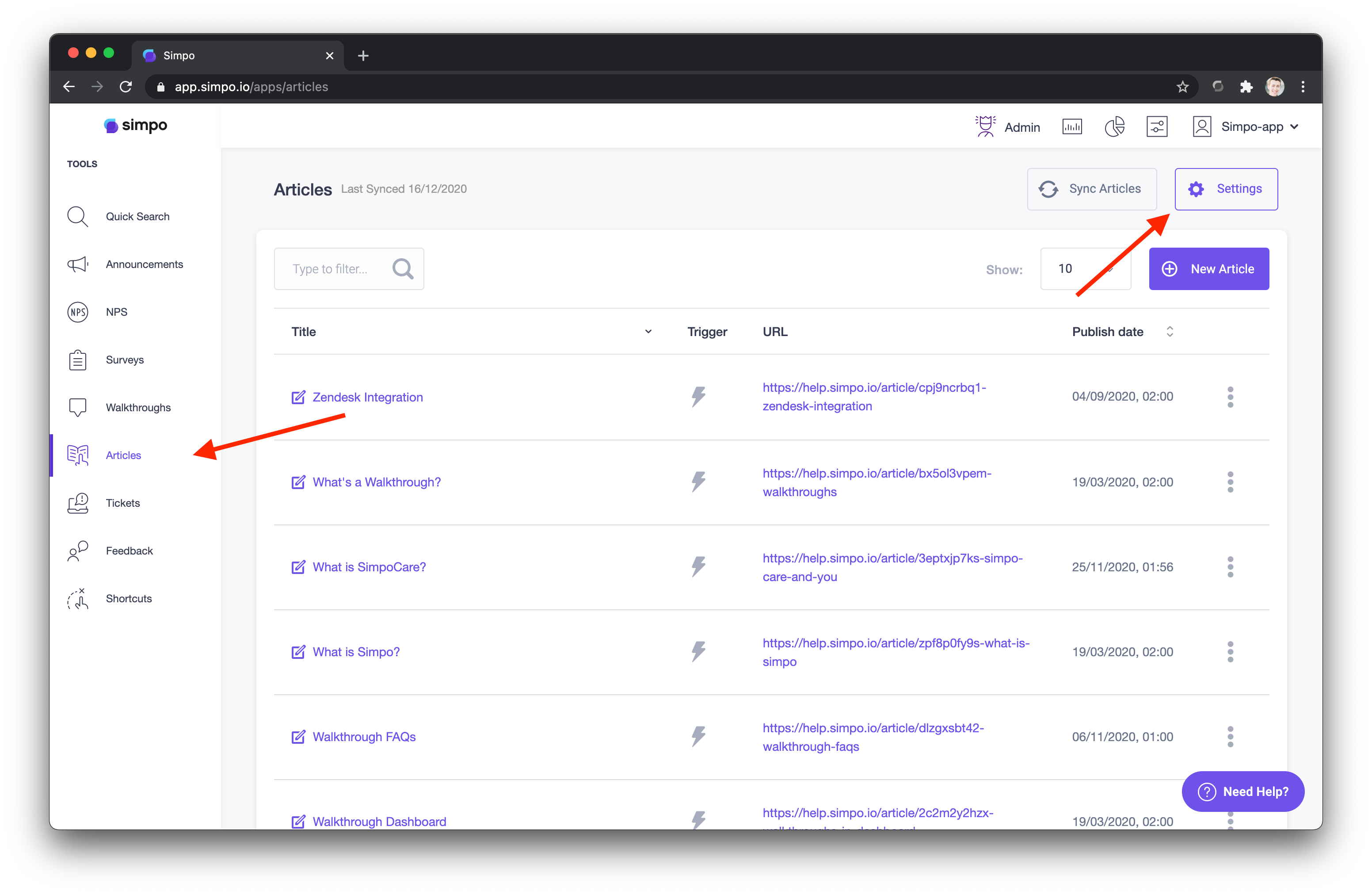Click the trigger bolt for What is SimpoCare?

698,567
